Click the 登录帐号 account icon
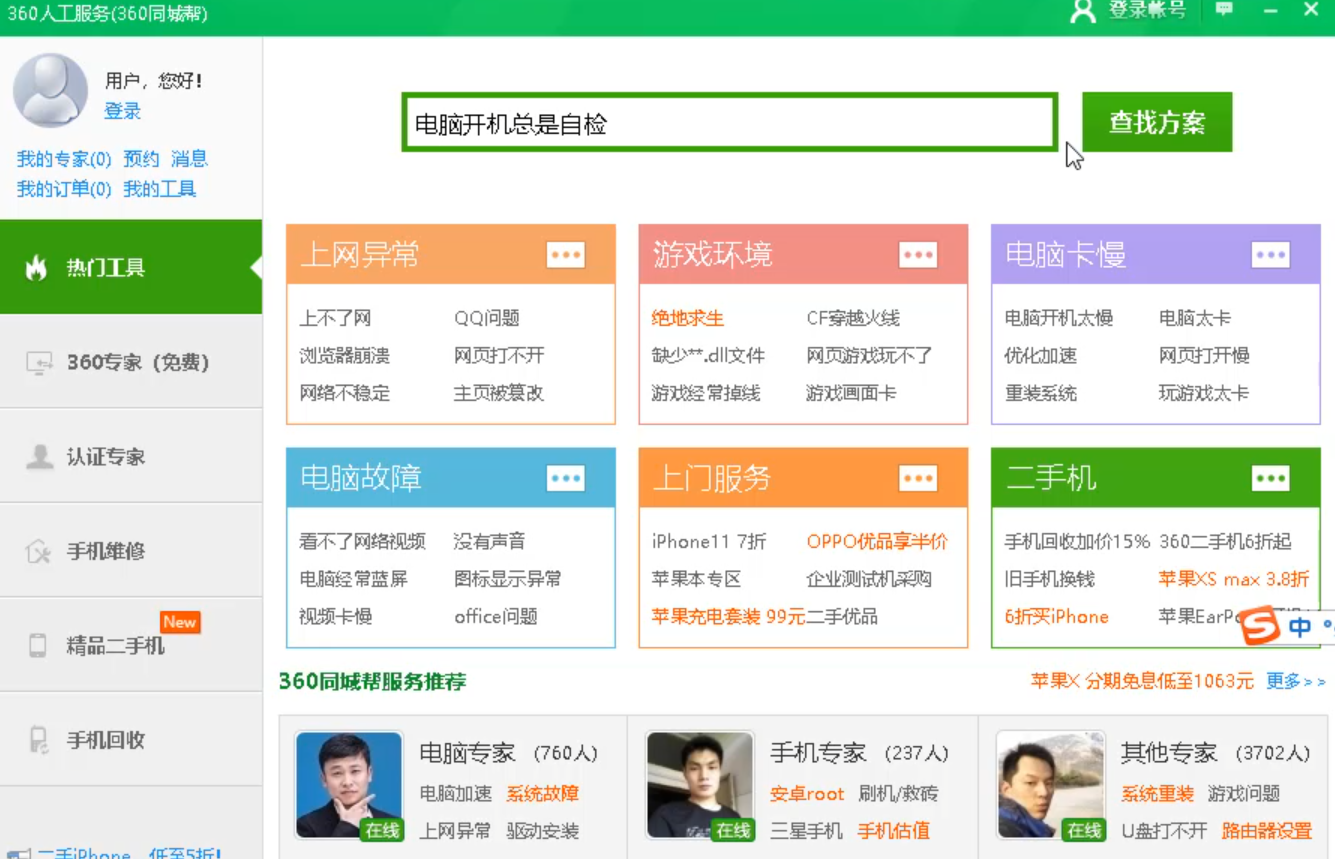This screenshot has width=1335, height=859. click(1083, 11)
